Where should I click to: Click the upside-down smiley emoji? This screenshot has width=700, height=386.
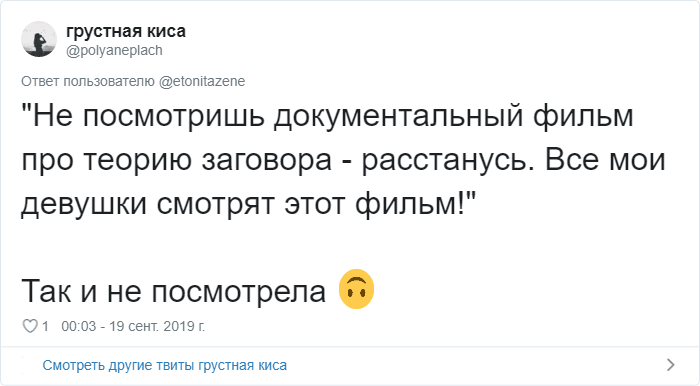tap(356, 289)
